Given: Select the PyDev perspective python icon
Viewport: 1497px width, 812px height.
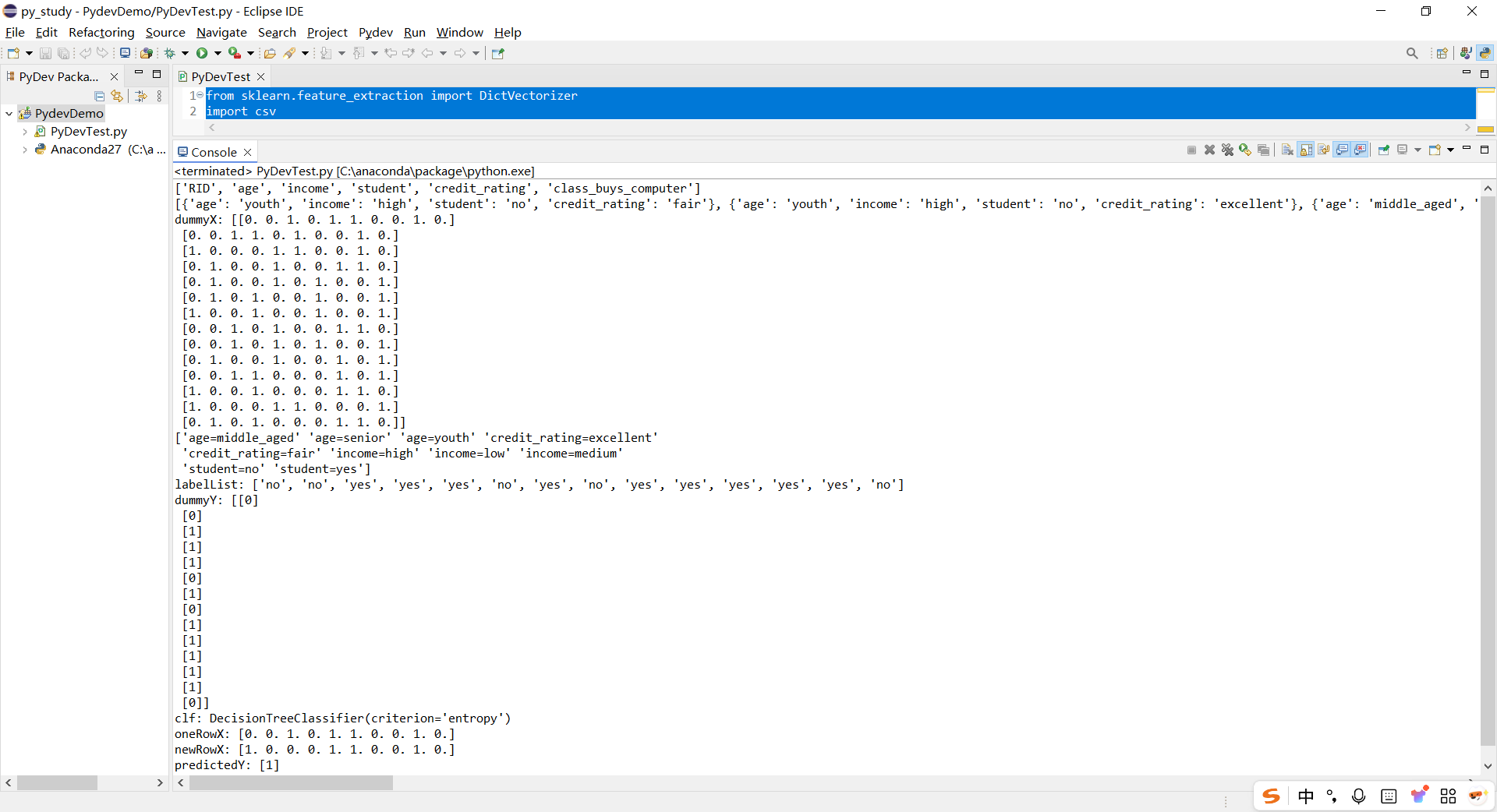Looking at the screenshot, I should tap(1485, 53).
